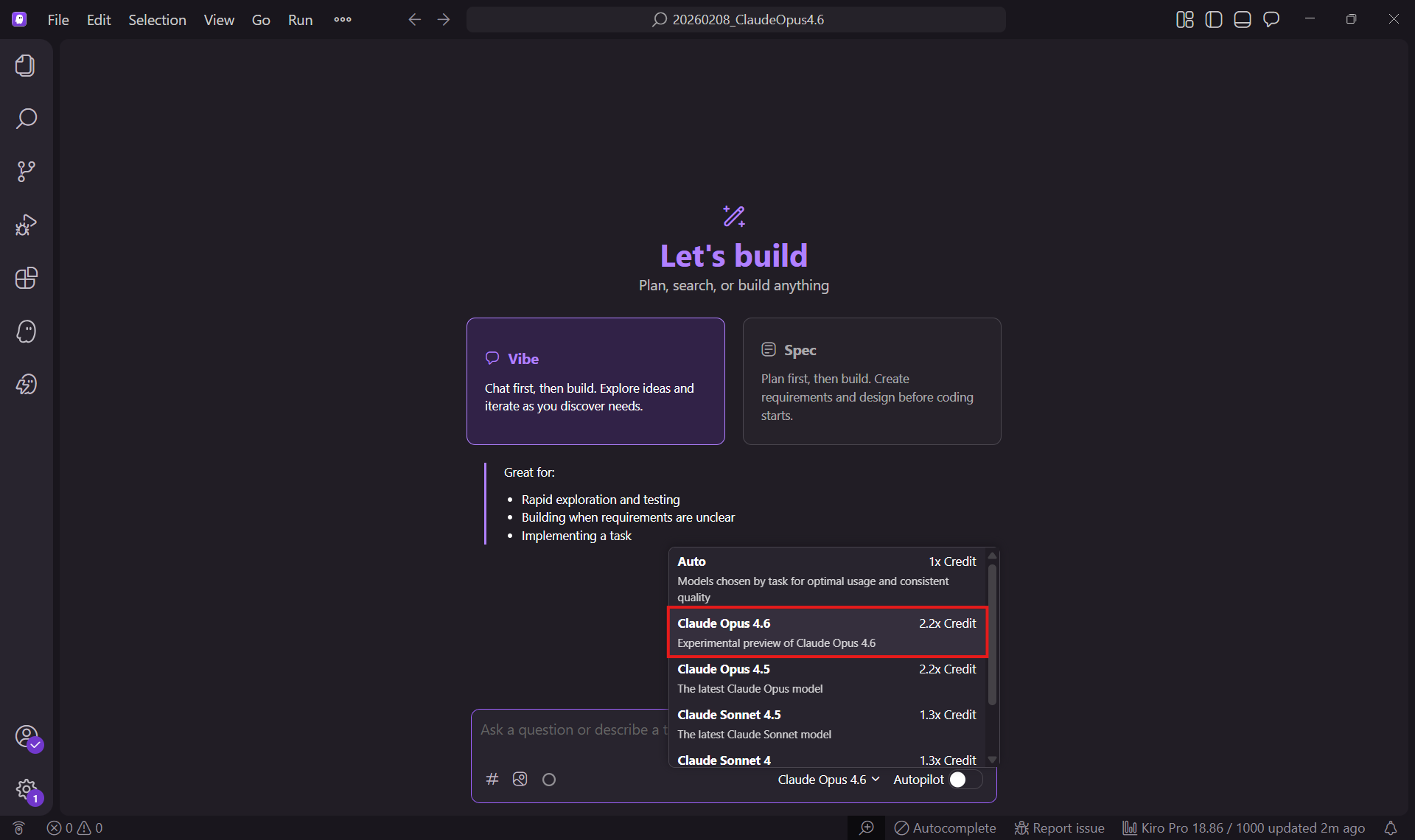Click the image attach icon in chat
This screenshot has height=840, width=1415.
click(x=520, y=779)
